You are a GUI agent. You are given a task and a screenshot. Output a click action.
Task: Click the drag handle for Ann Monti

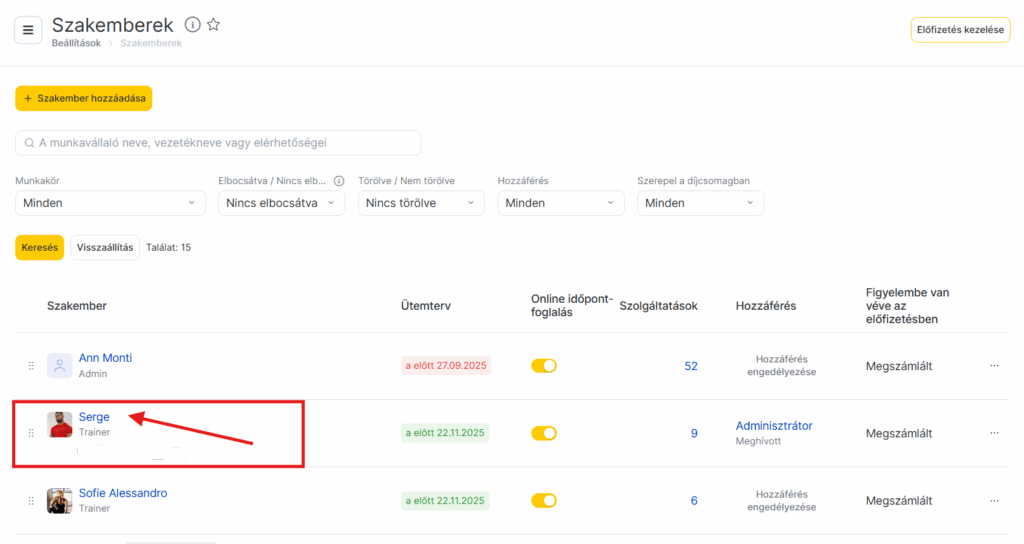(x=31, y=366)
